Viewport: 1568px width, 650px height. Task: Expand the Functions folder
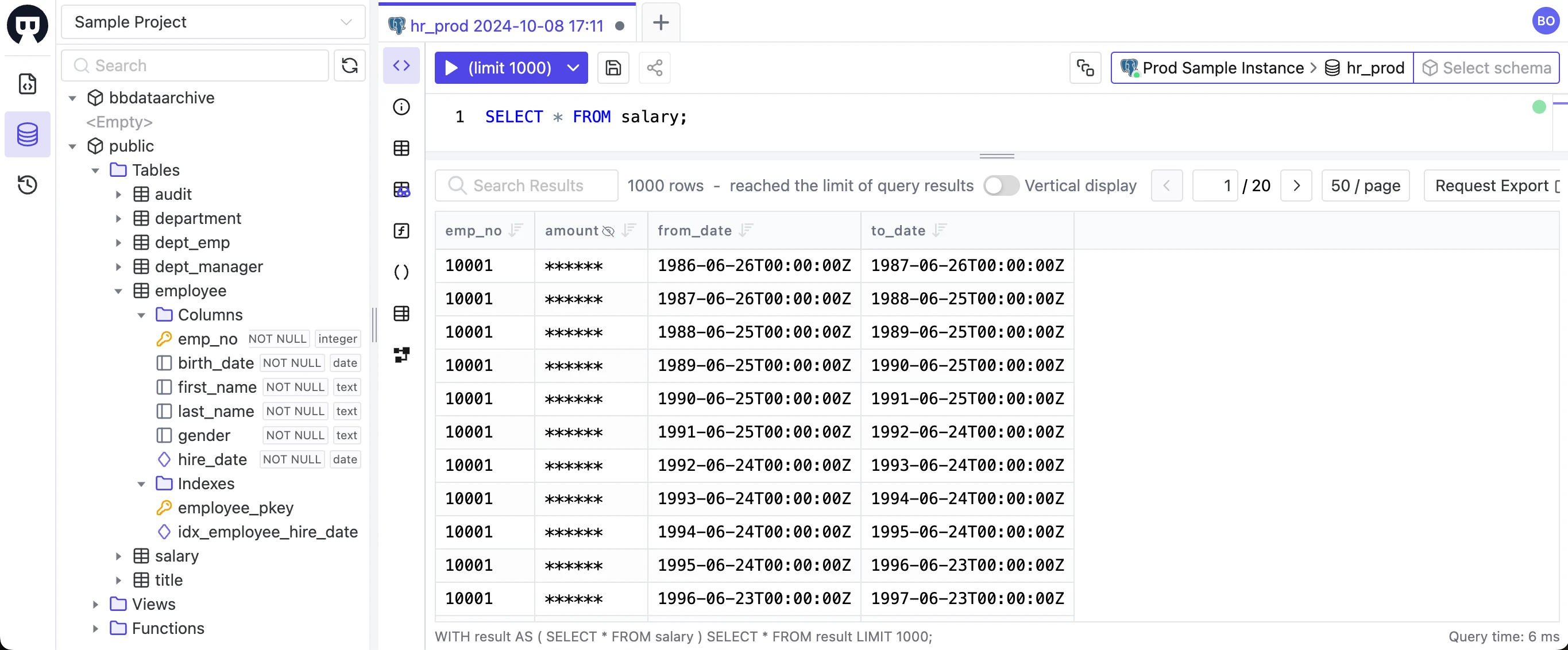tap(95, 629)
